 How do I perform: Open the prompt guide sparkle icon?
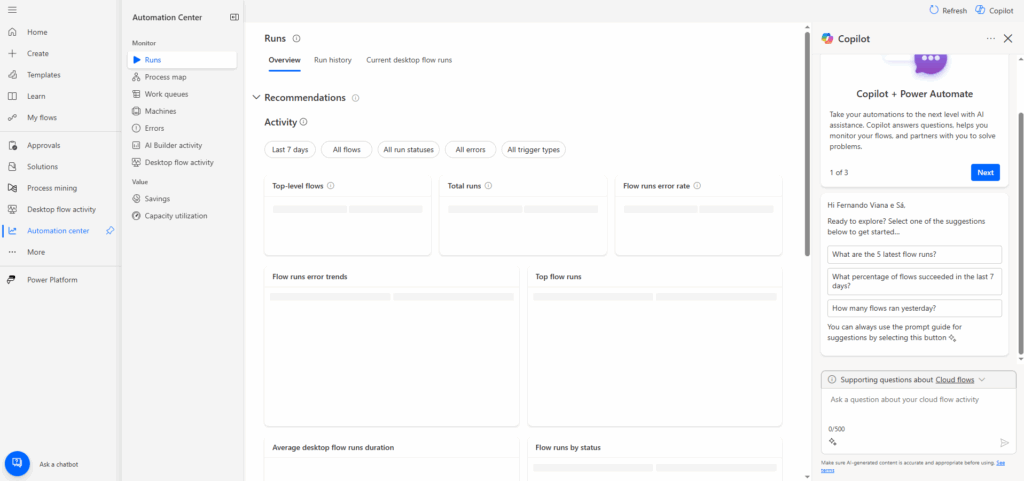click(x=832, y=441)
